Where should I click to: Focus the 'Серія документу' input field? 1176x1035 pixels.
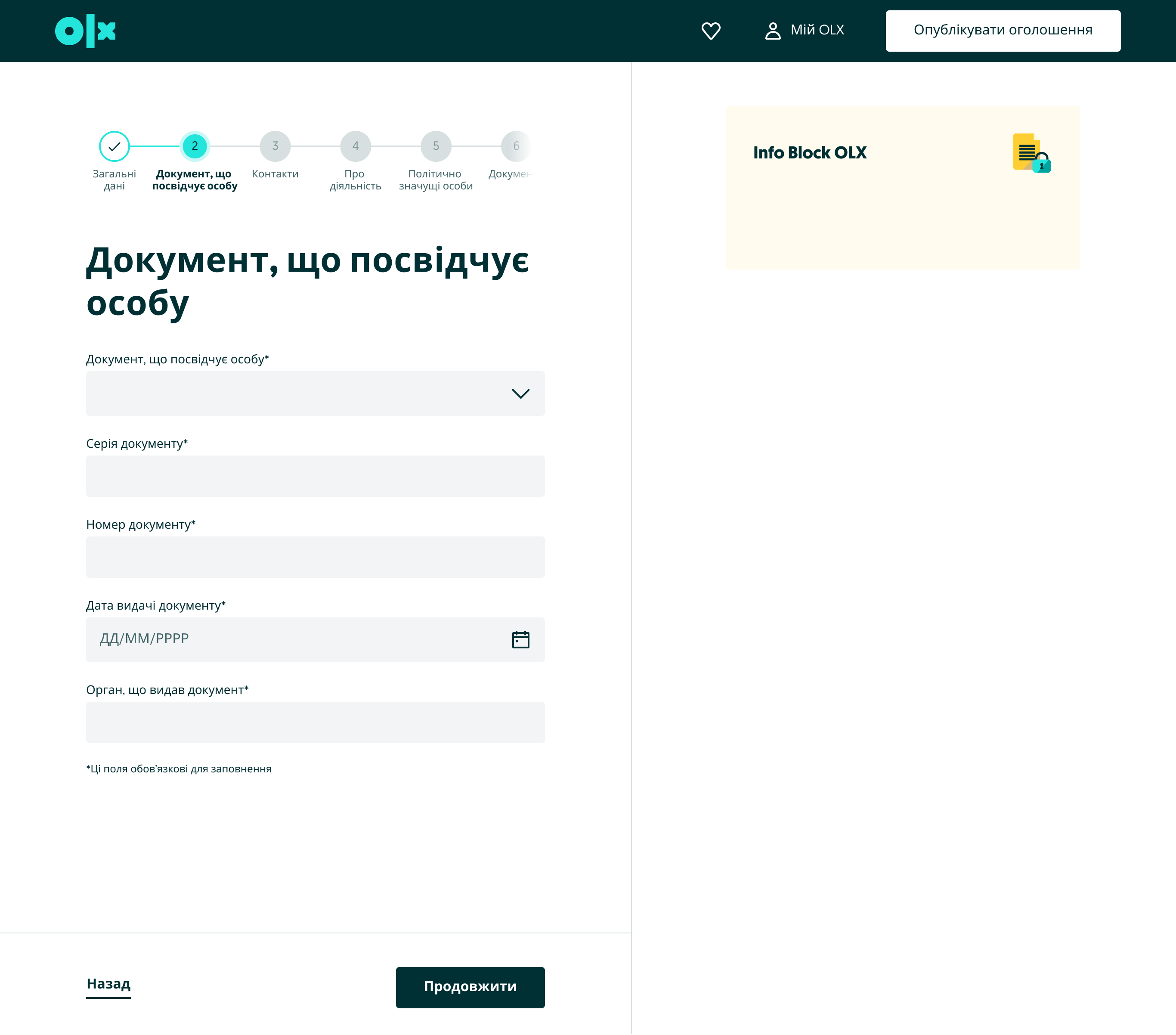(x=315, y=476)
